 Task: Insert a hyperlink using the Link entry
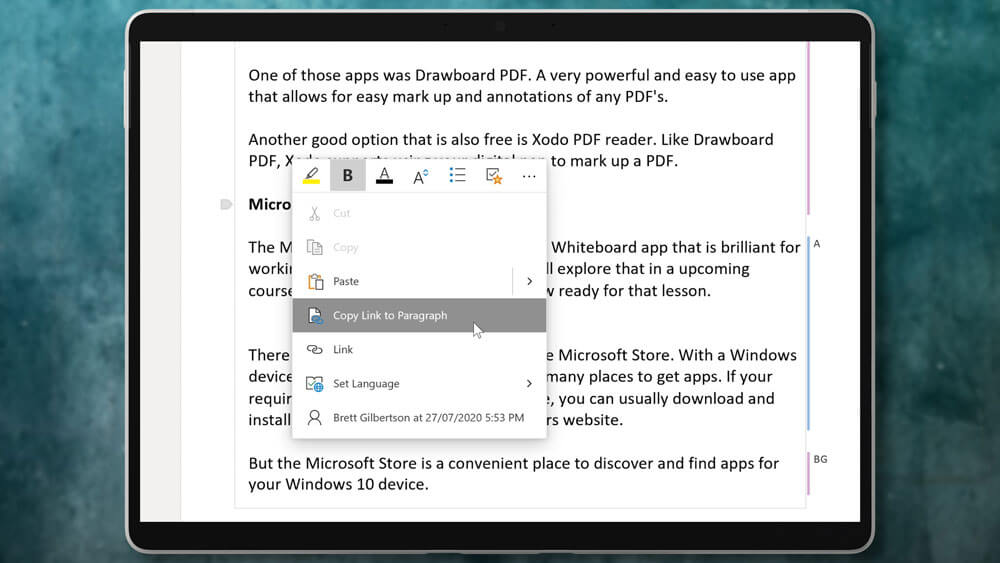(x=343, y=350)
